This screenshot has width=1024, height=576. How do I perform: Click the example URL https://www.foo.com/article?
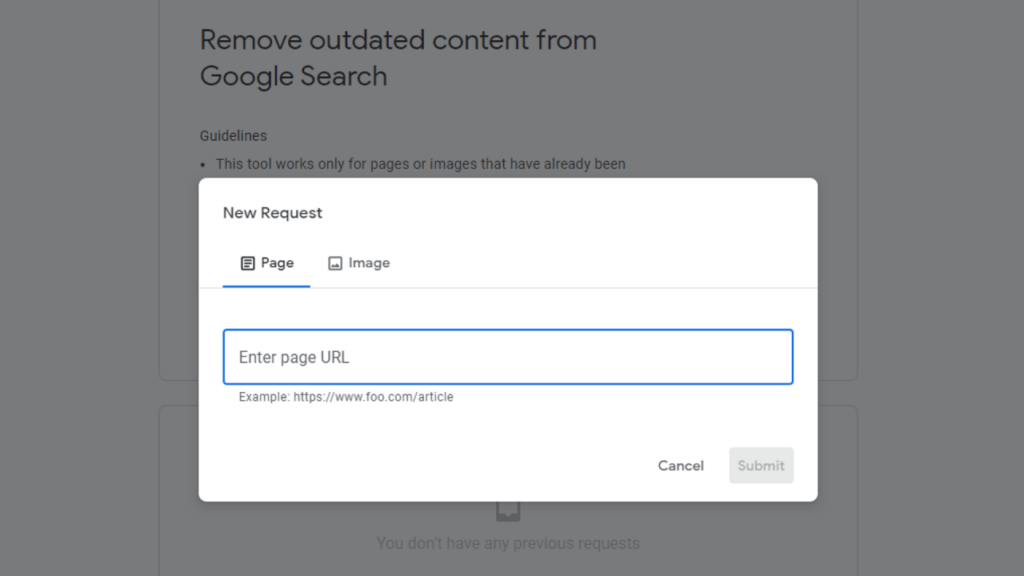343,396
